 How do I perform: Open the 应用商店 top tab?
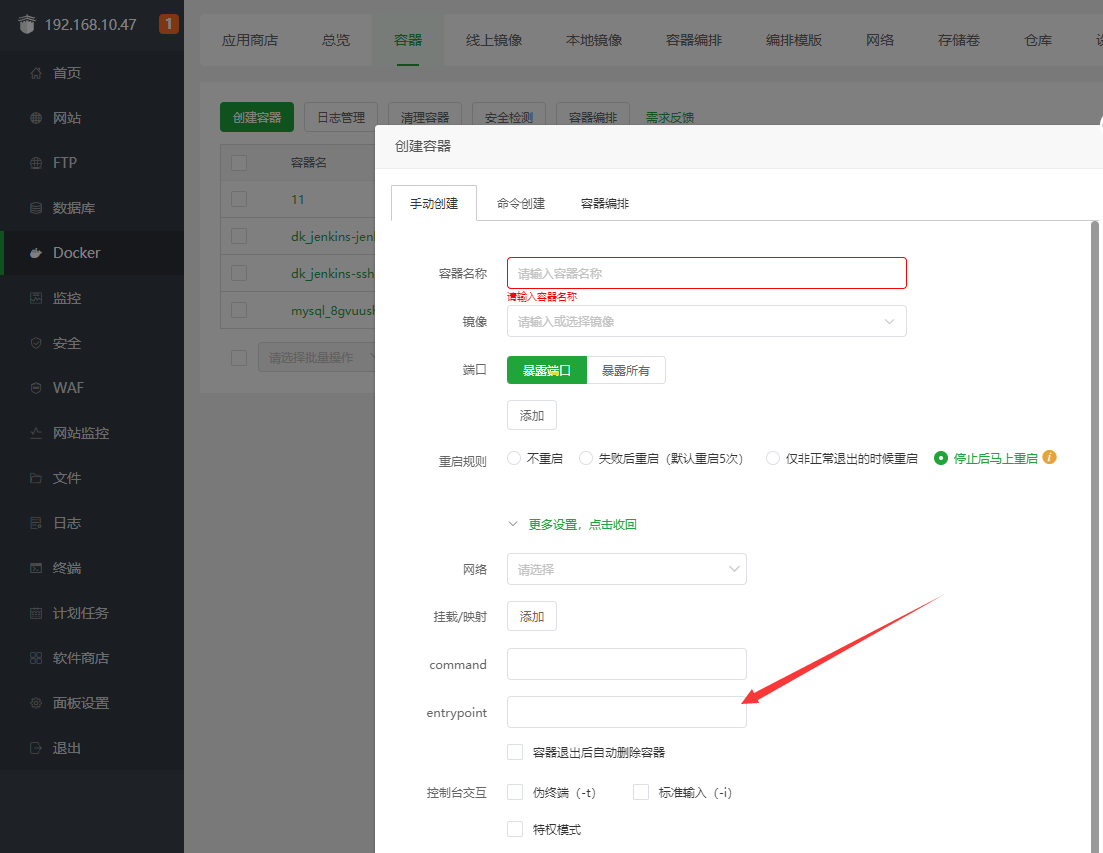click(x=250, y=41)
